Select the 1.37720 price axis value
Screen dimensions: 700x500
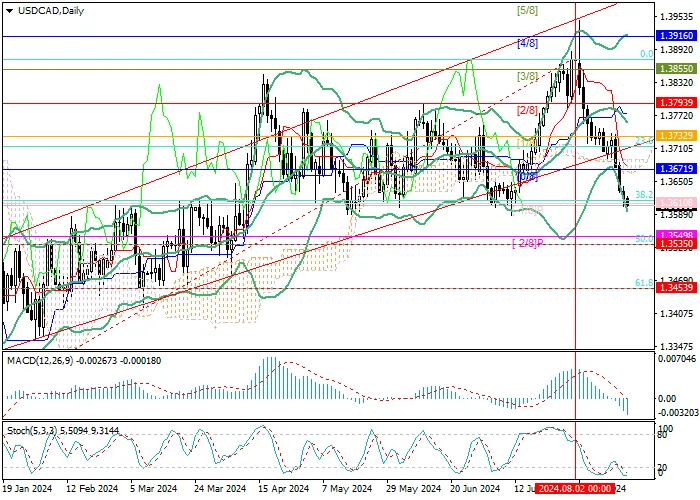click(678, 116)
